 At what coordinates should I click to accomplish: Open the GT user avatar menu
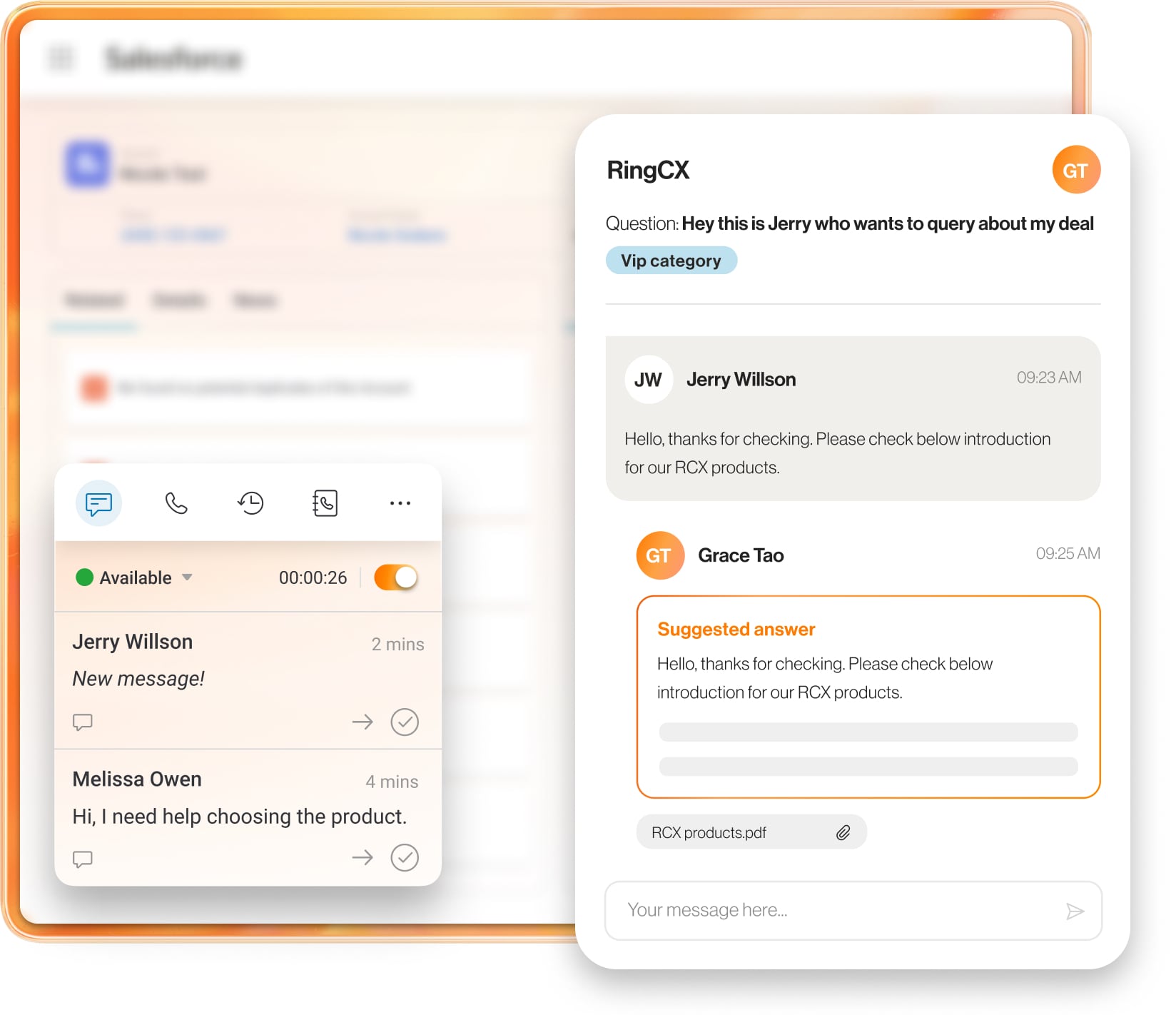pyautogui.click(x=1075, y=171)
